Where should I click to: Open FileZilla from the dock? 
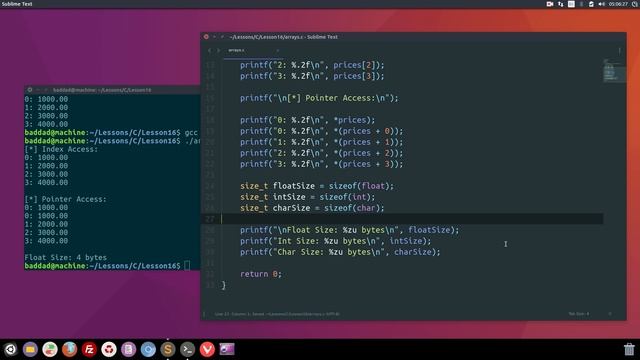89,349
